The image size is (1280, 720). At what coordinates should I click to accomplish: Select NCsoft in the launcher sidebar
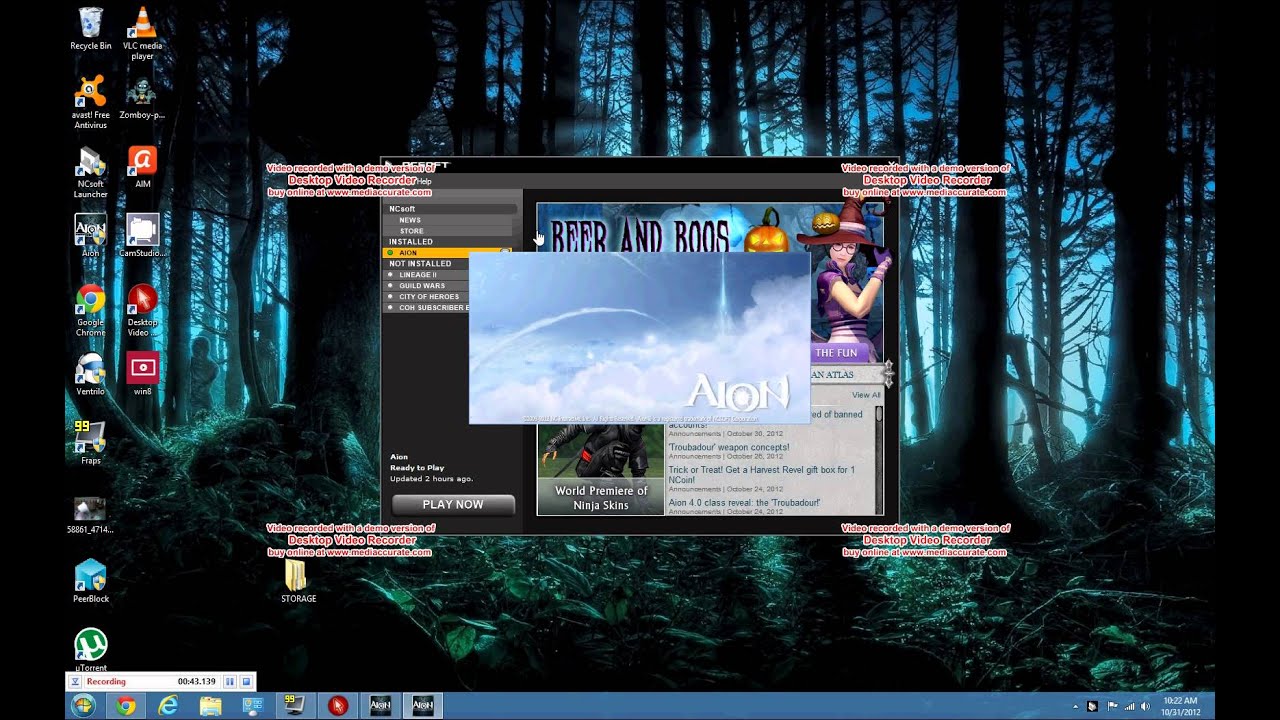pos(452,209)
